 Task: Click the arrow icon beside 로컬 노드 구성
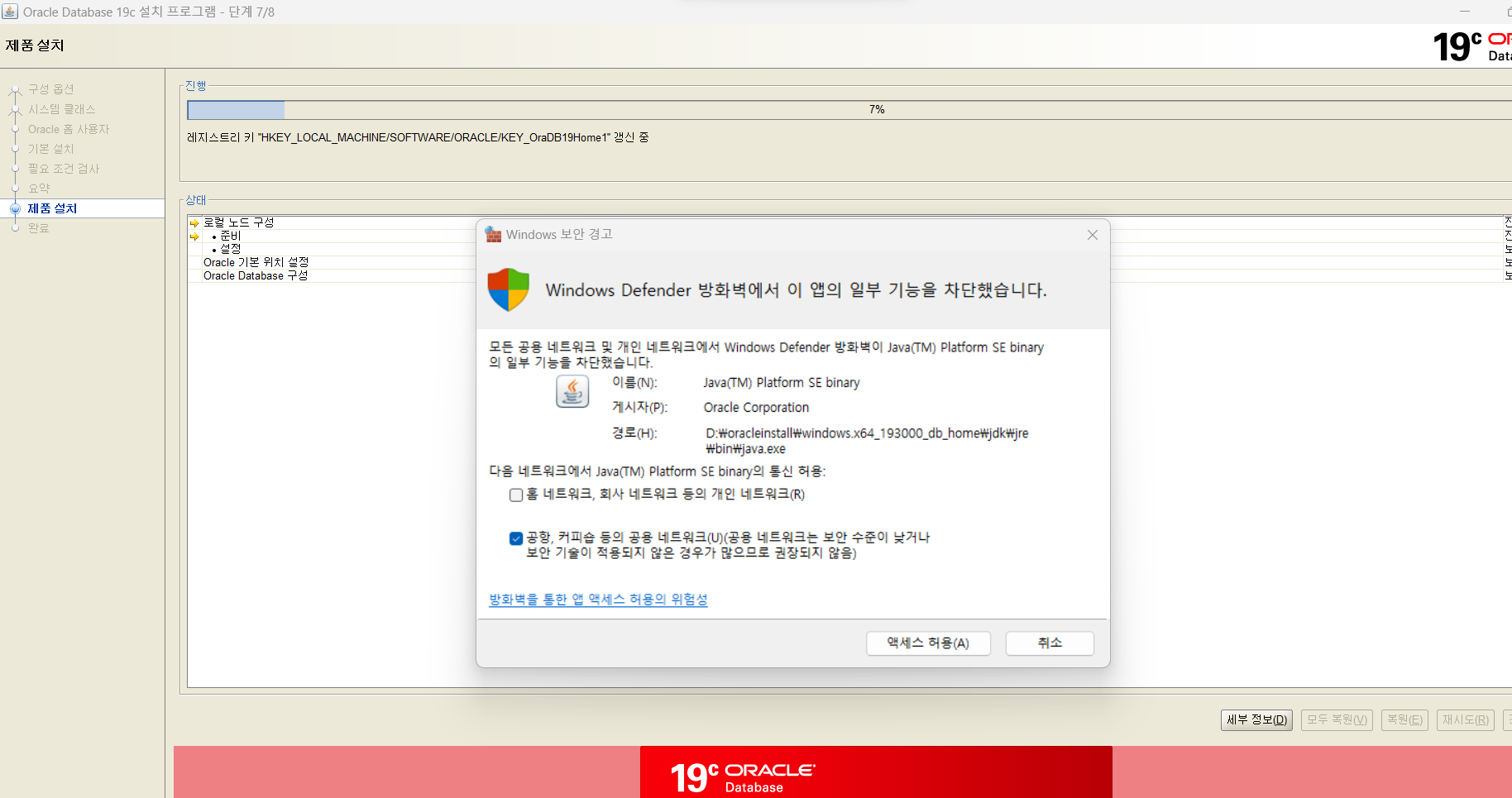194,223
